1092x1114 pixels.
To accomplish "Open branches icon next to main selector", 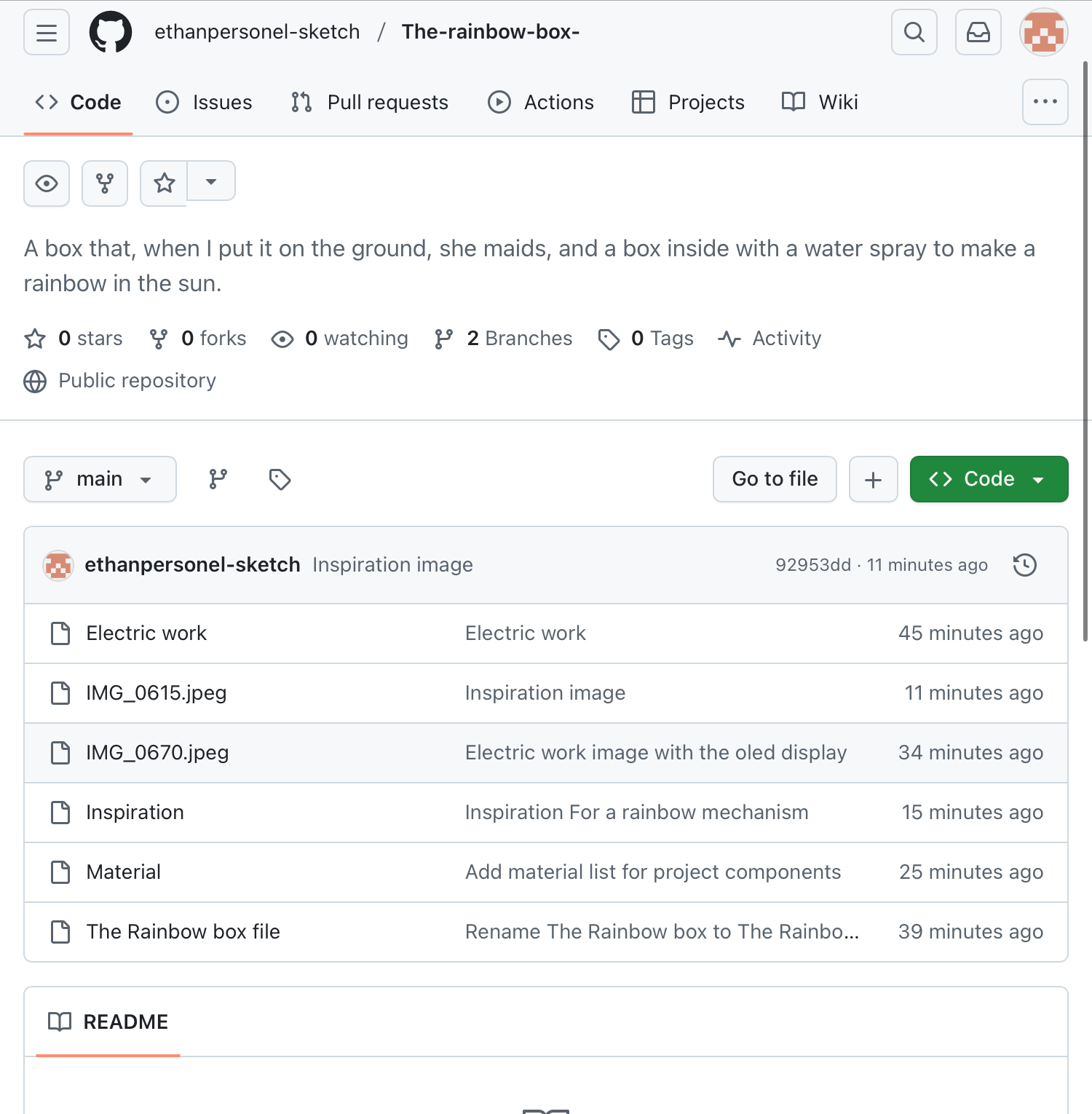I will [218, 479].
